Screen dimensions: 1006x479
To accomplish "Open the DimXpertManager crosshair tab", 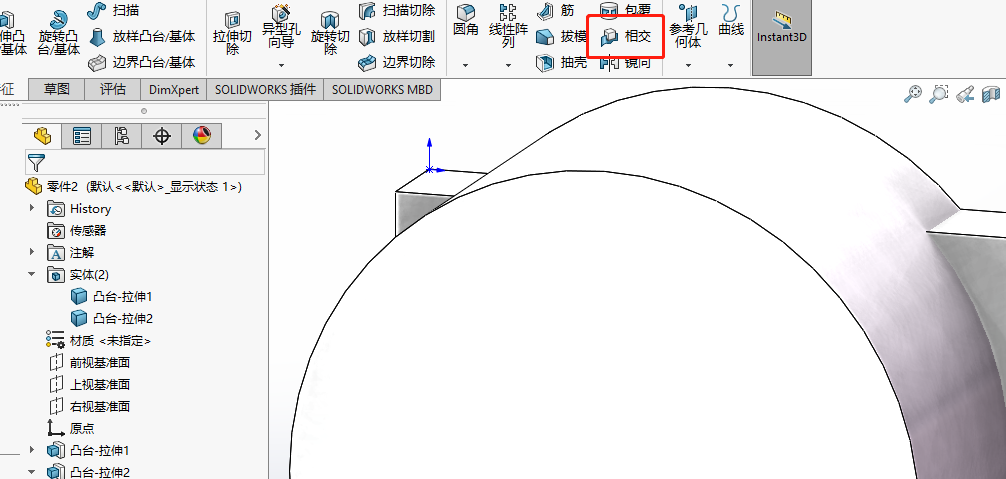I will (x=162, y=135).
